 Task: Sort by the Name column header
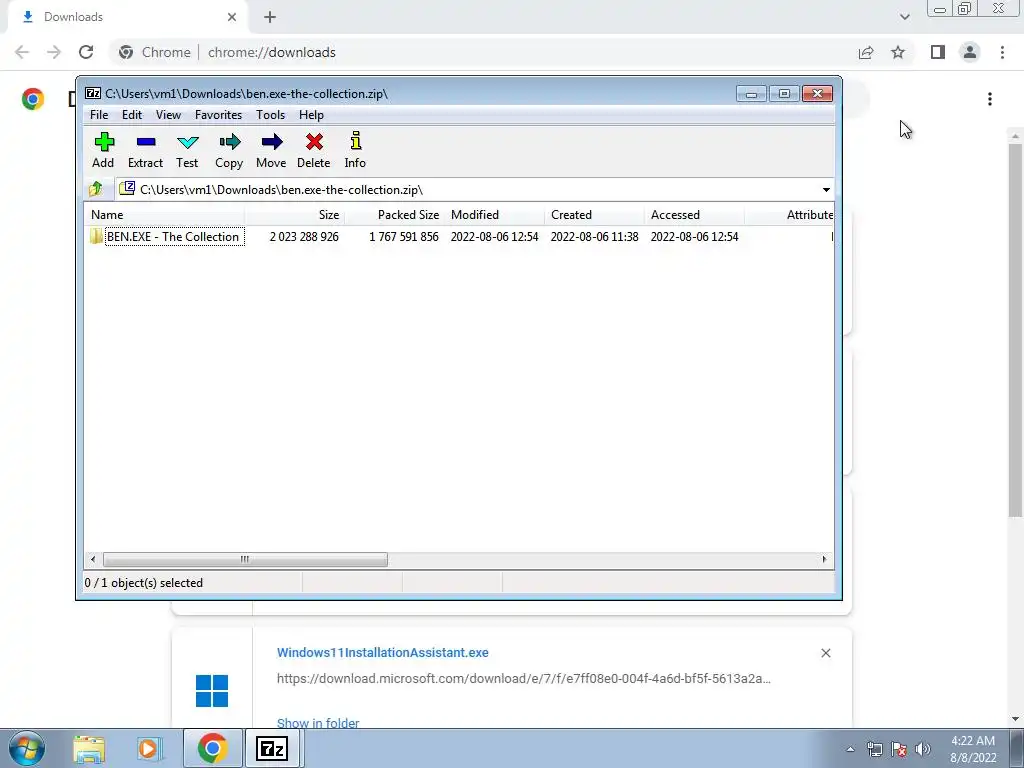coord(165,215)
